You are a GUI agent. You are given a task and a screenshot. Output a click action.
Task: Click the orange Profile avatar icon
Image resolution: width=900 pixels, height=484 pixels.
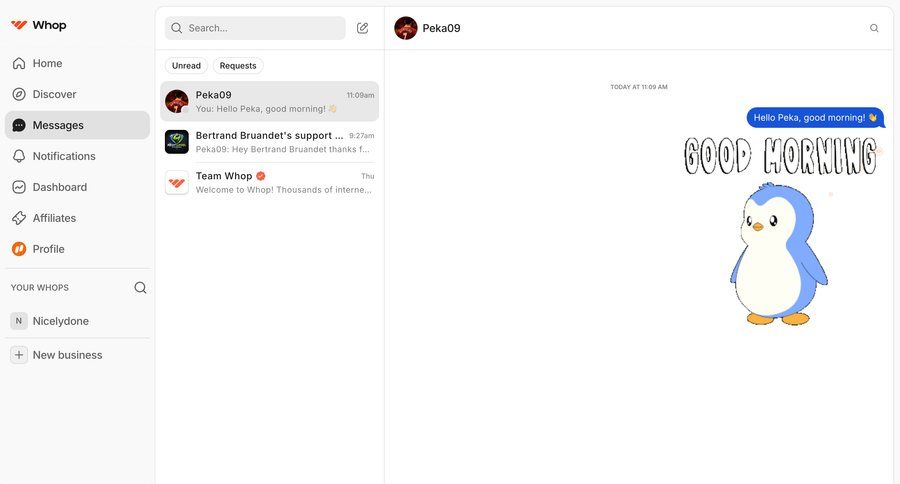[19, 249]
